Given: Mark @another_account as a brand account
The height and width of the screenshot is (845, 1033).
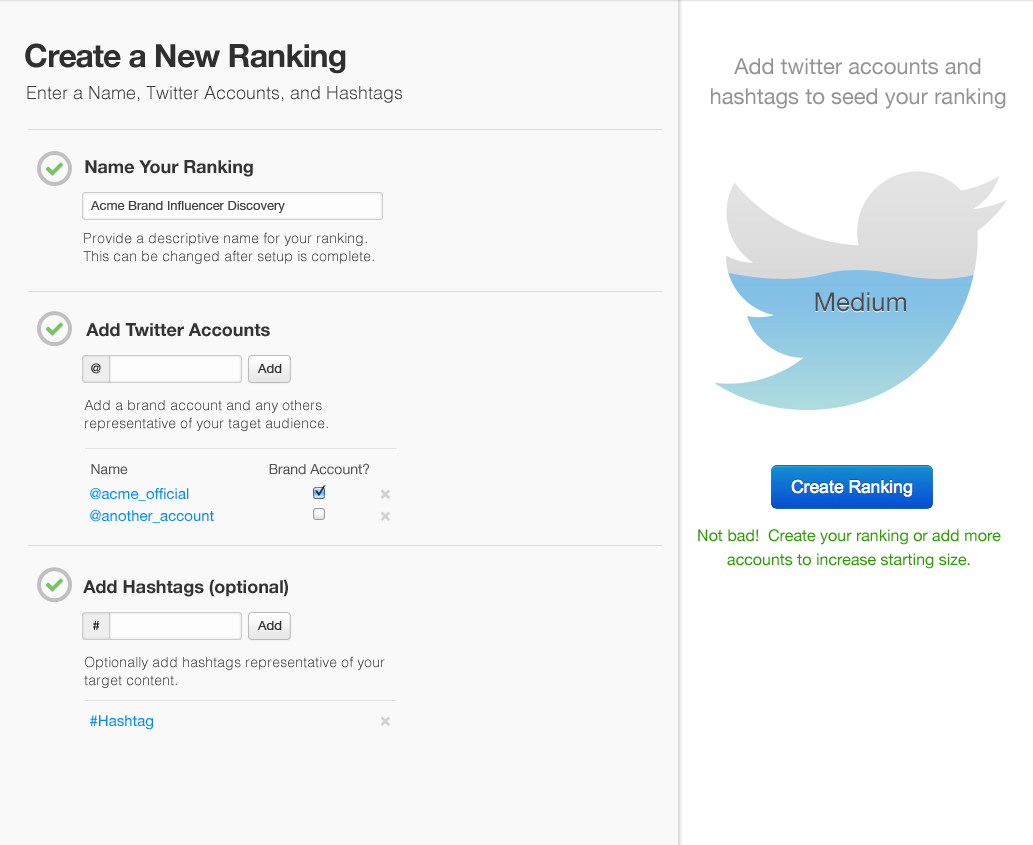Looking at the screenshot, I should [x=319, y=514].
